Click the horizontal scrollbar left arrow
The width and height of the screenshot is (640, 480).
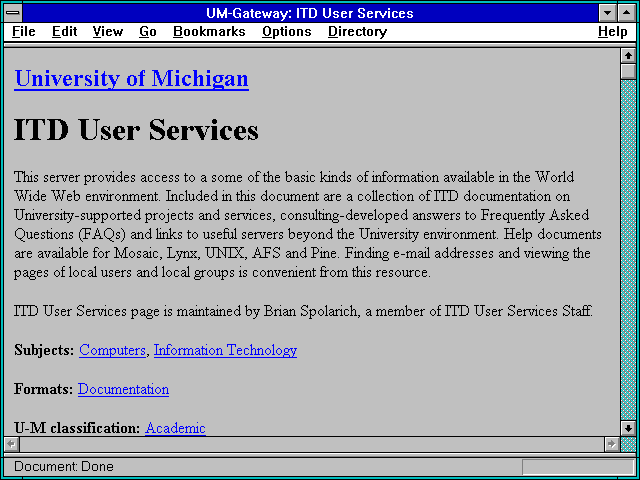coord(11,444)
